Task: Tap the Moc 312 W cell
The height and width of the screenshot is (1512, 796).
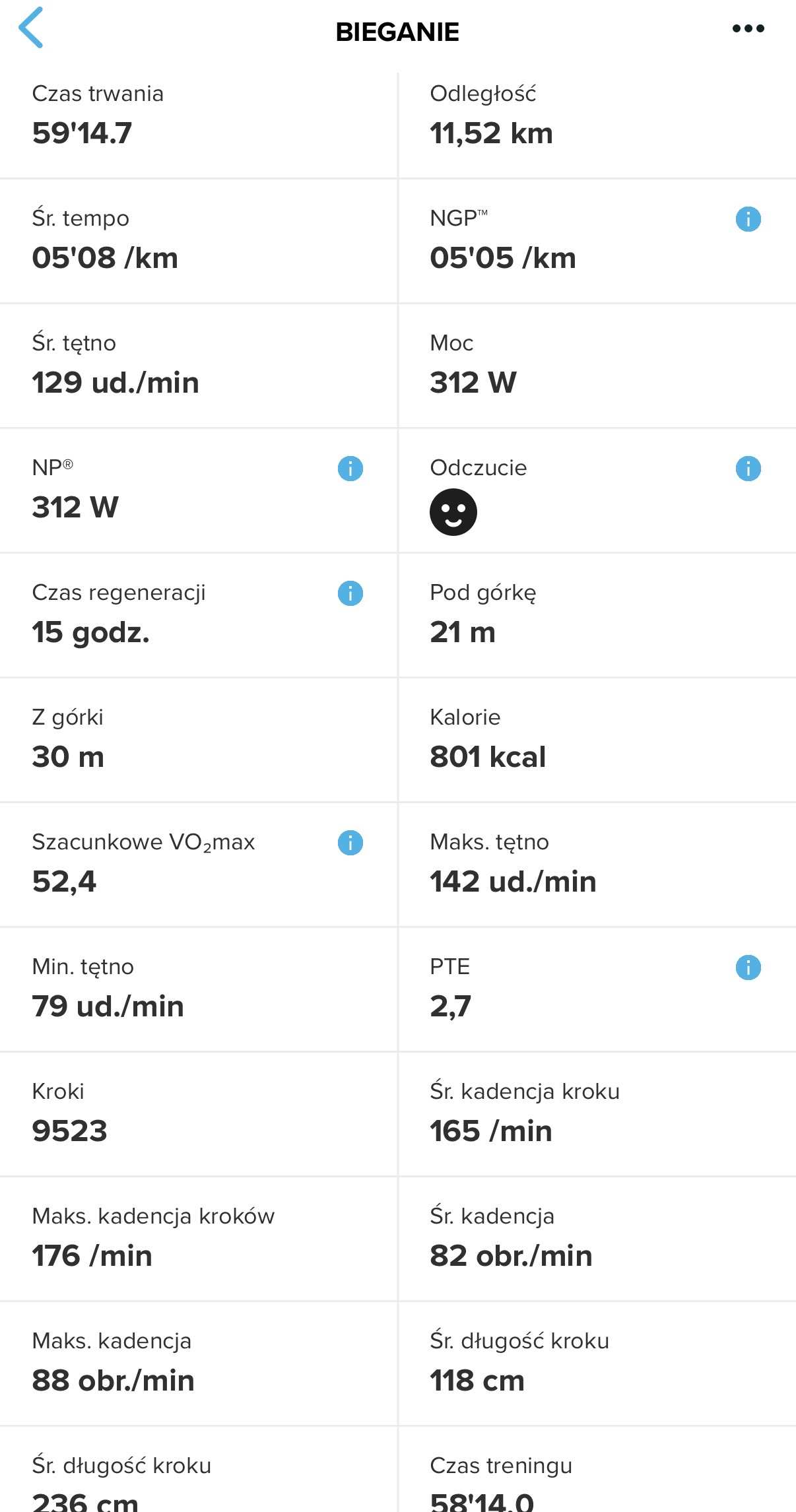Action: pos(597,365)
